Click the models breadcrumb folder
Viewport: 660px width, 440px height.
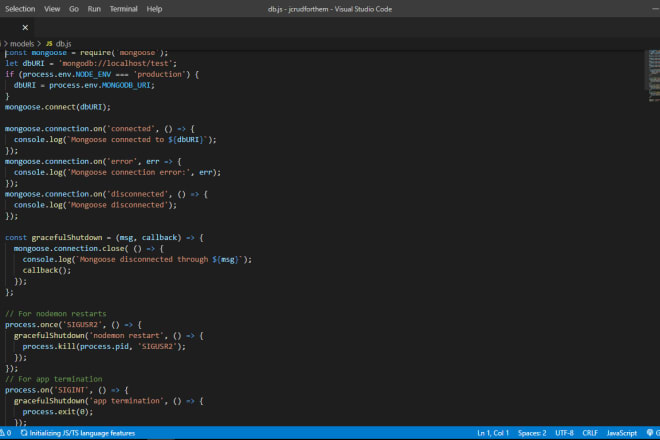click(22, 43)
